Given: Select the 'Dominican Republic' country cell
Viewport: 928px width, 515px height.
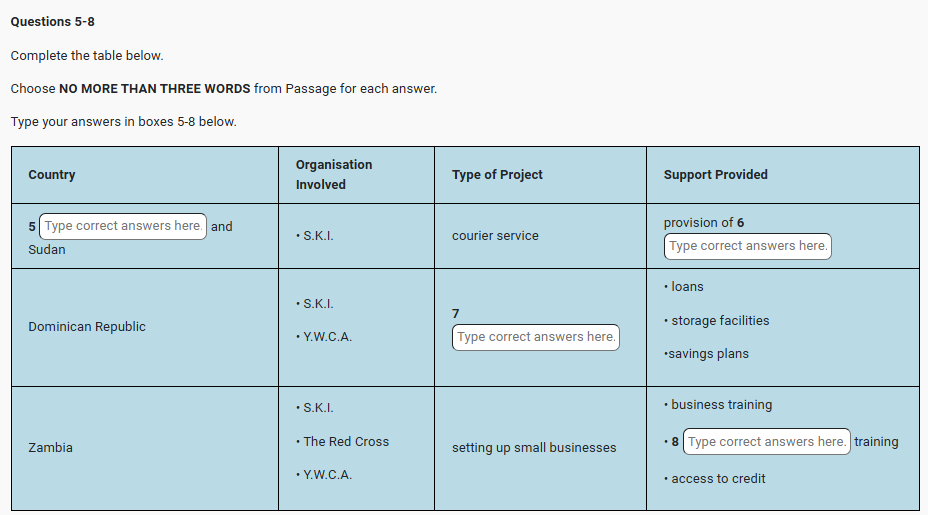Looking at the screenshot, I should [87, 327].
